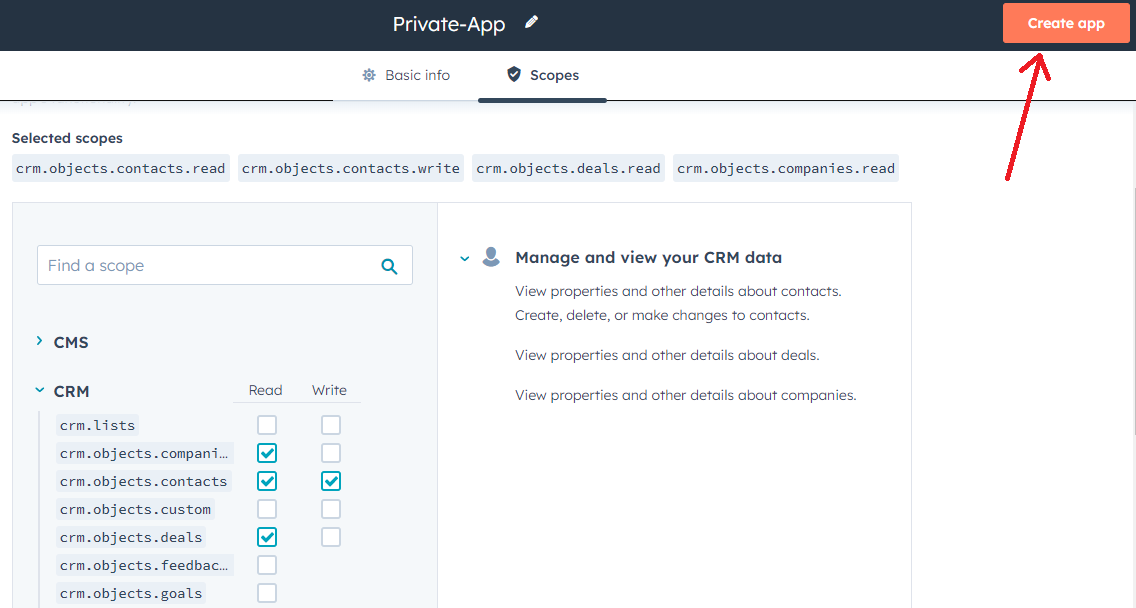Click the shield icon beside Scopes
The height and width of the screenshot is (608, 1136).
click(x=513, y=74)
